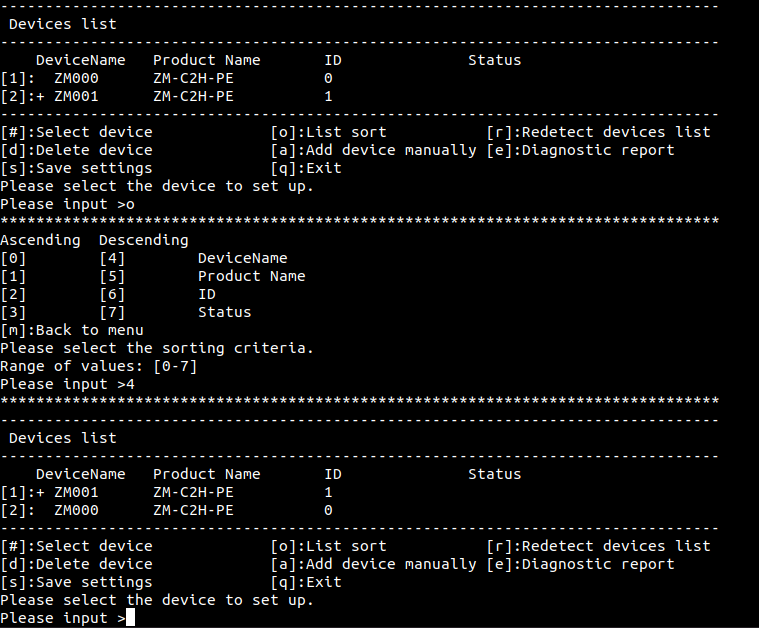Click the [5] descending Product Name sort option
759x628 pixels.
112,276
